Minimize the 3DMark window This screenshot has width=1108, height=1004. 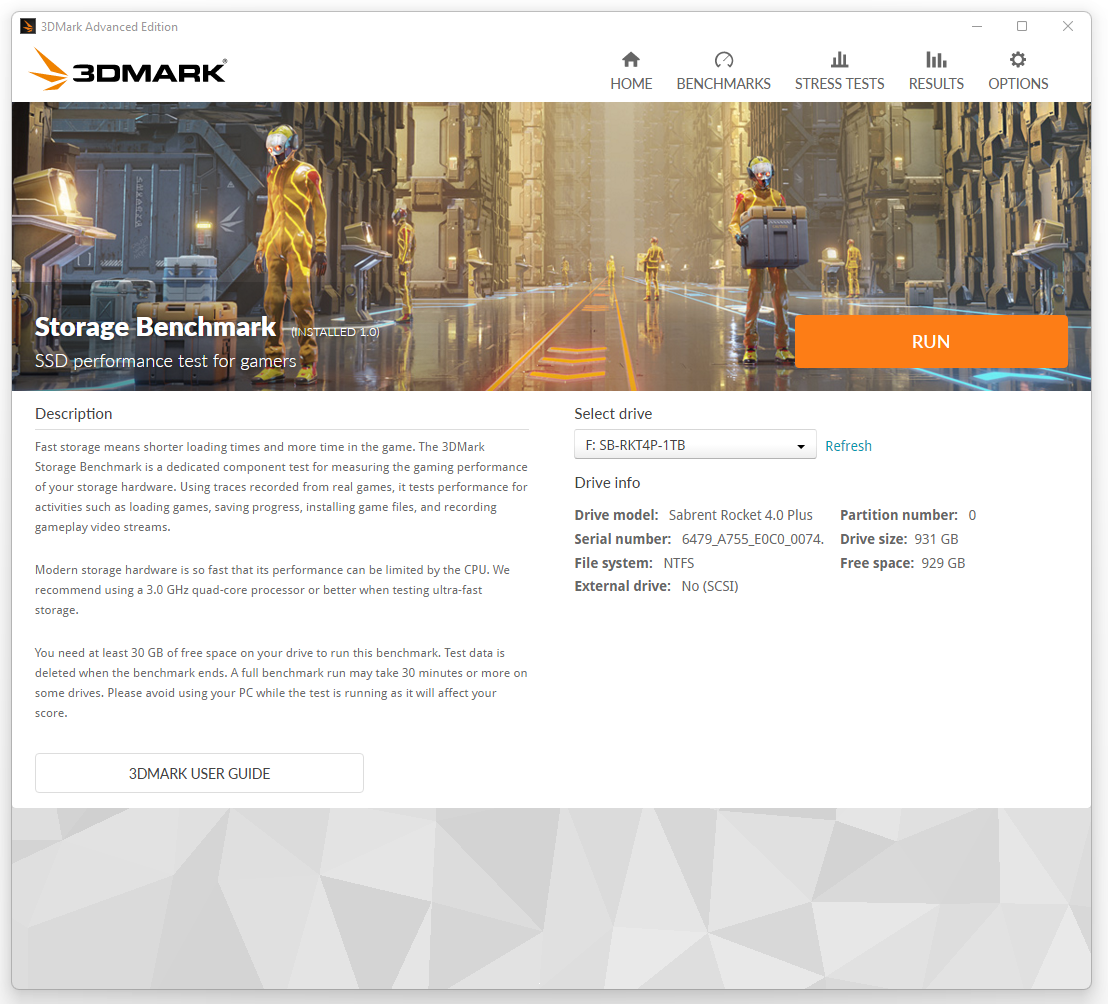(977, 26)
